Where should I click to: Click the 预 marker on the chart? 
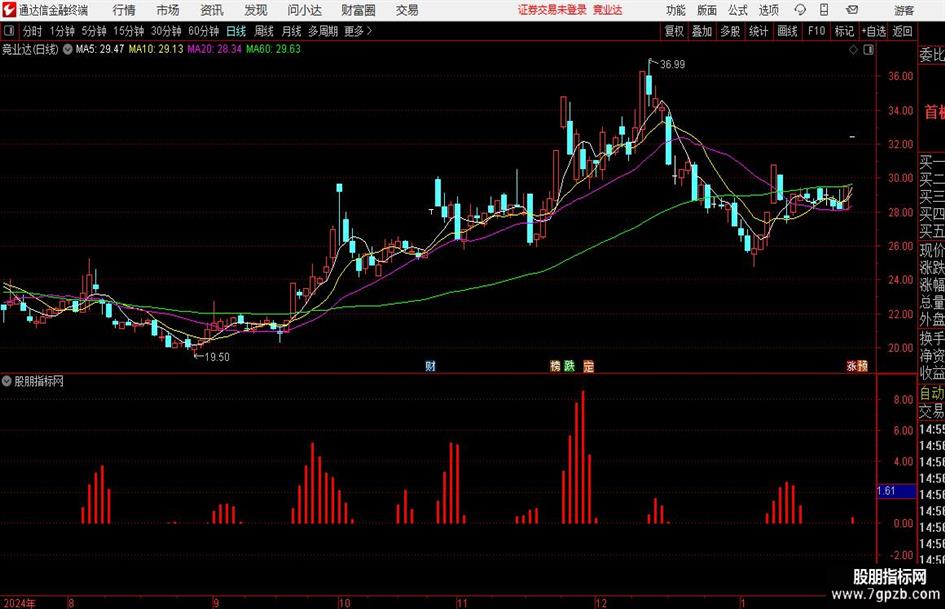(863, 365)
